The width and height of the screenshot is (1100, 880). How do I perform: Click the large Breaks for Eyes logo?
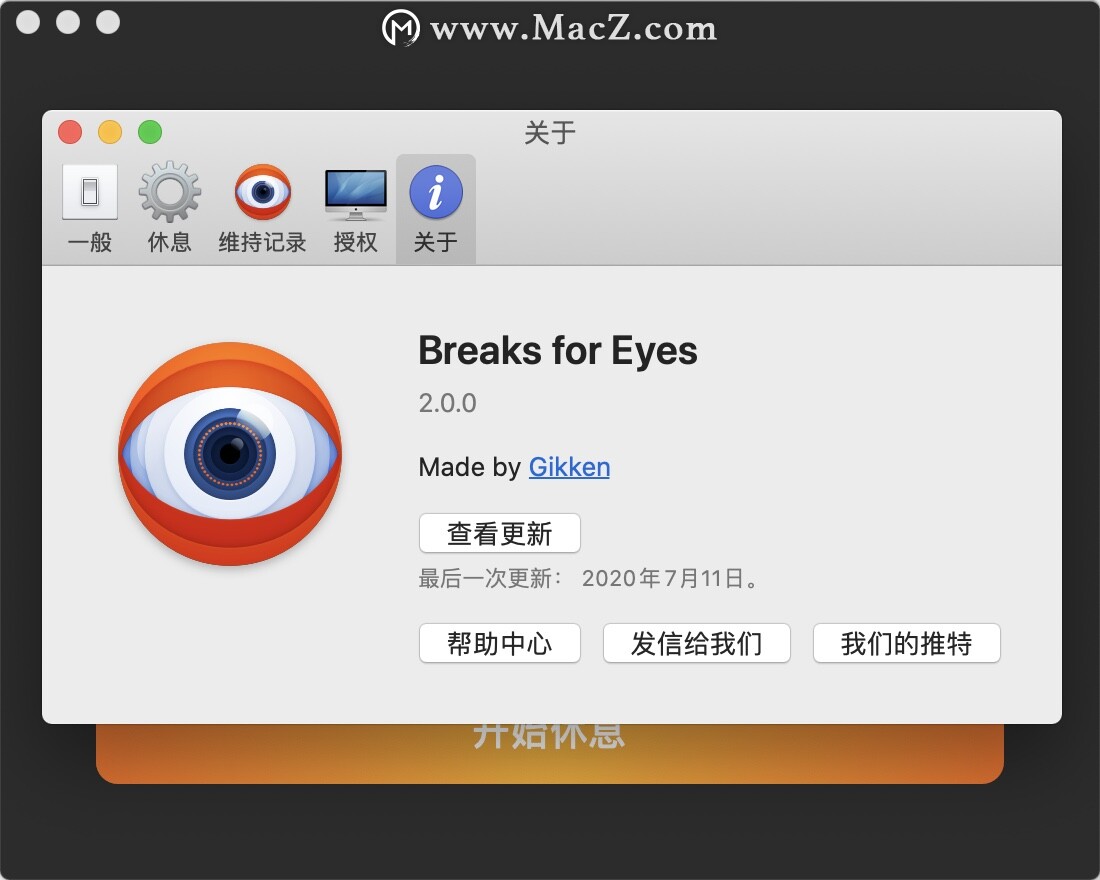tap(230, 453)
